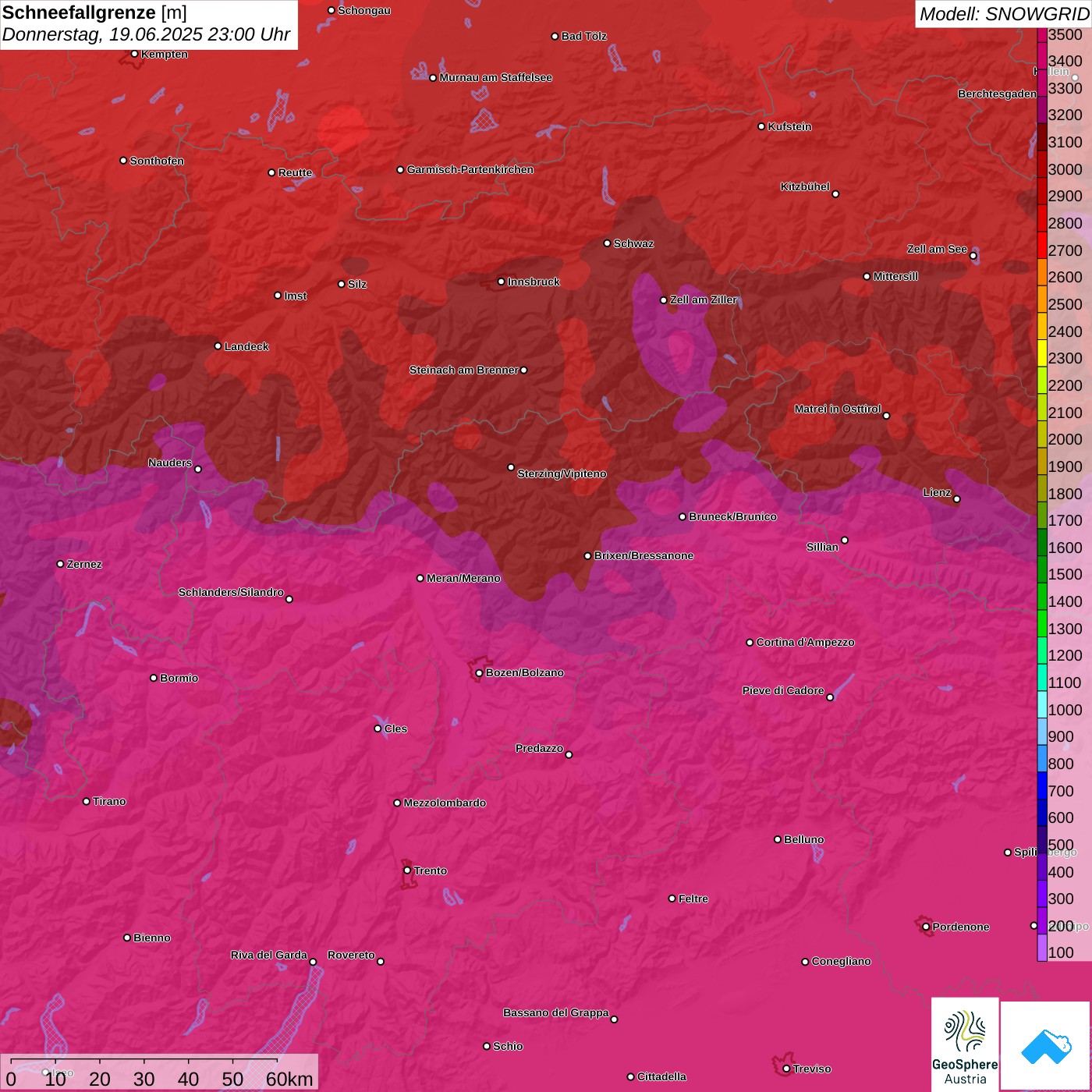Click the Schneefallgrenze [m] title
Screen dimensions: 1092x1092
[94, 12]
